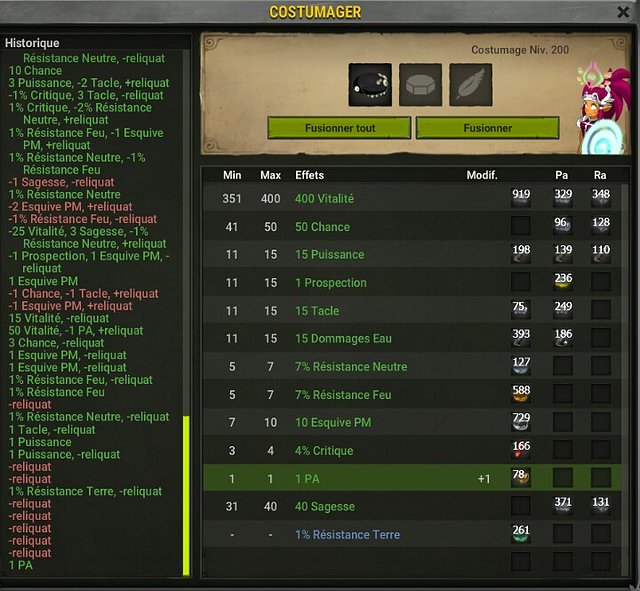Select the 261 Résistance Terre rune
Image resolution: width=640 pixels, height=591 pixels.
click(521, 533)
